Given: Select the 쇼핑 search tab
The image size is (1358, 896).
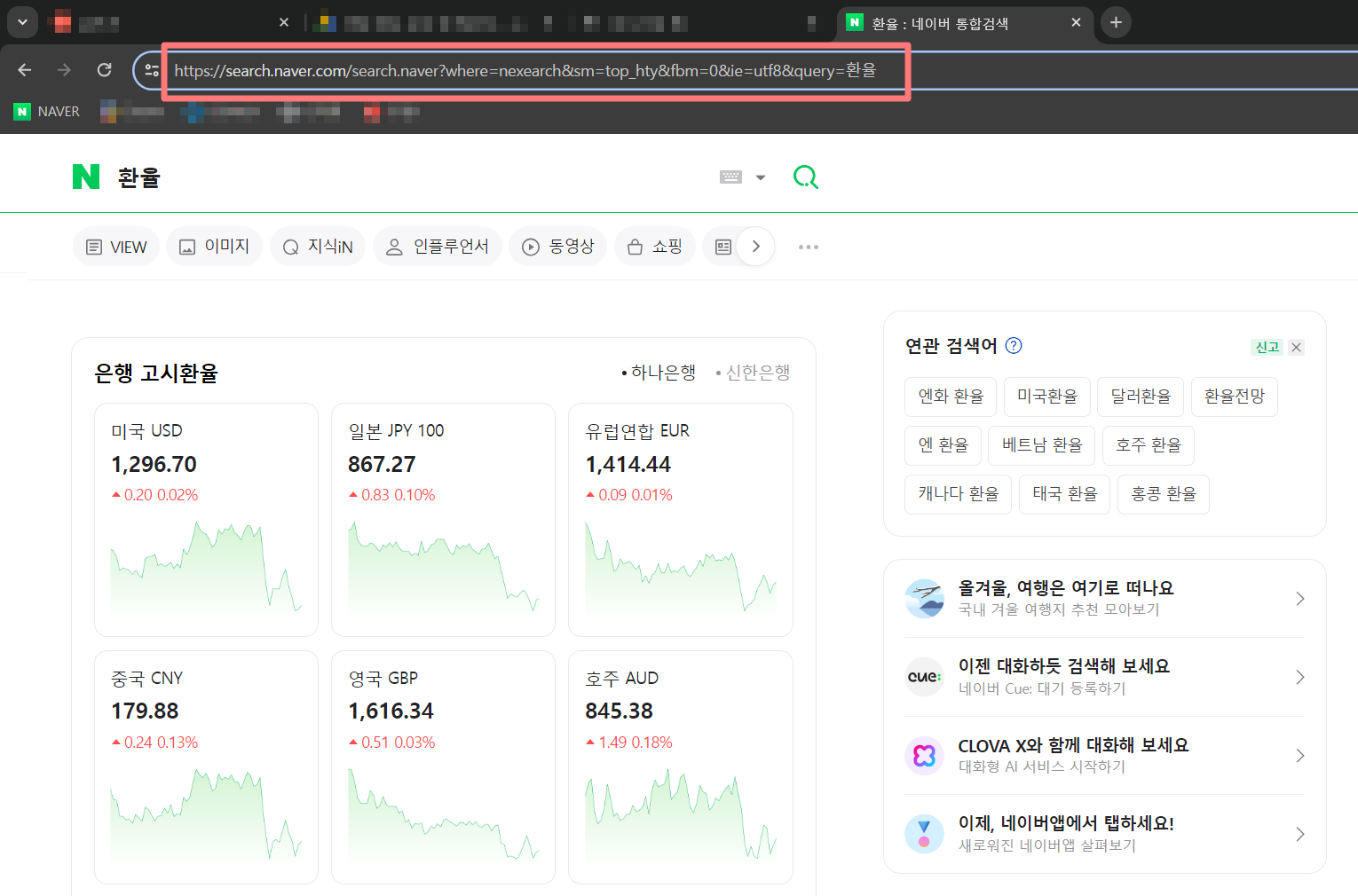Looking at the screenshot, I should tap(654, 247).
